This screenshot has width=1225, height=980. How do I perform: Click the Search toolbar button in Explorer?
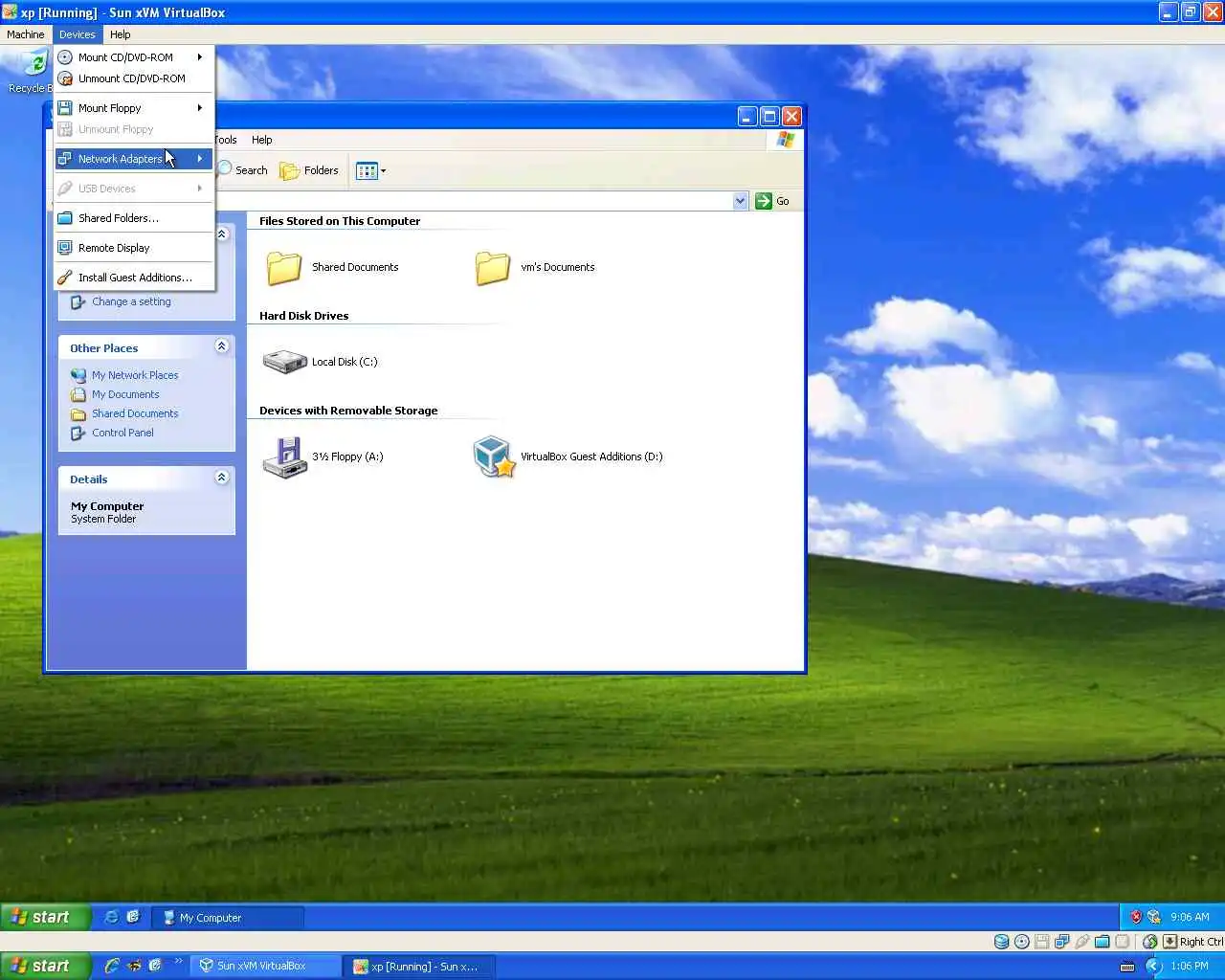click(243, 170)
